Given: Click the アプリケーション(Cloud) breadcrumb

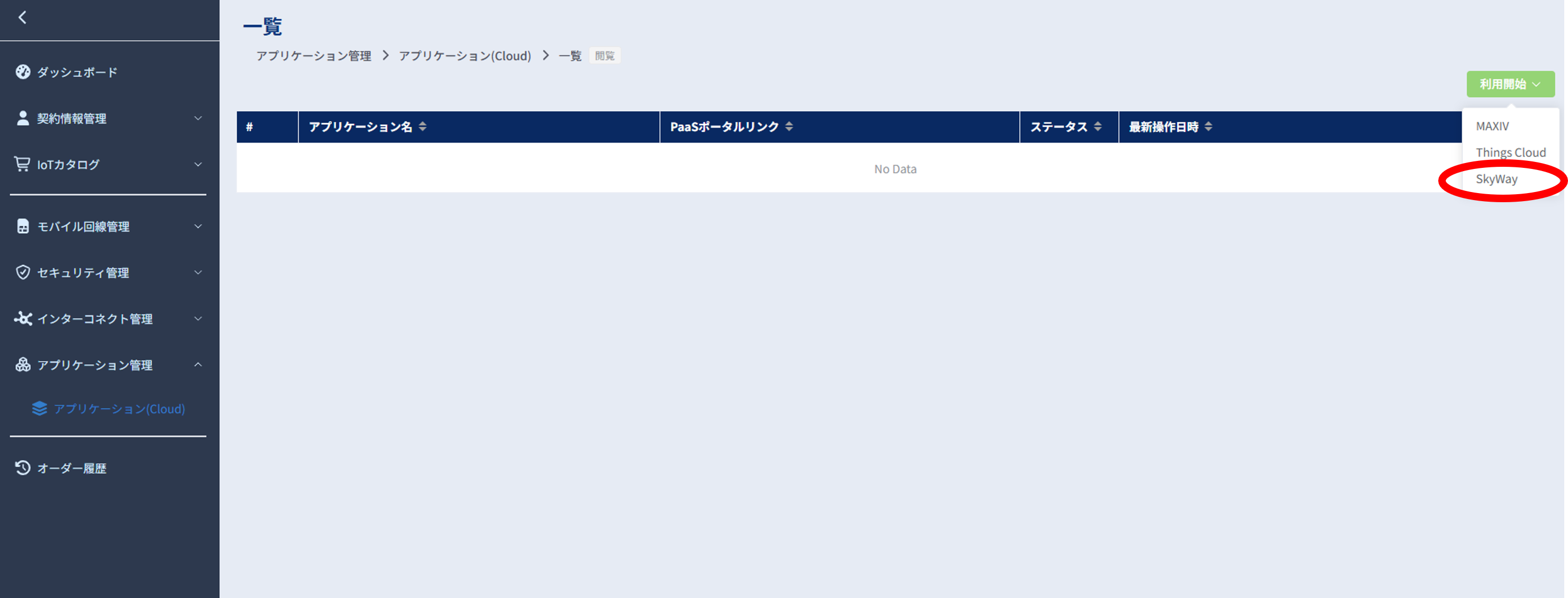Looking at the screenshot, I should [464, 55].
